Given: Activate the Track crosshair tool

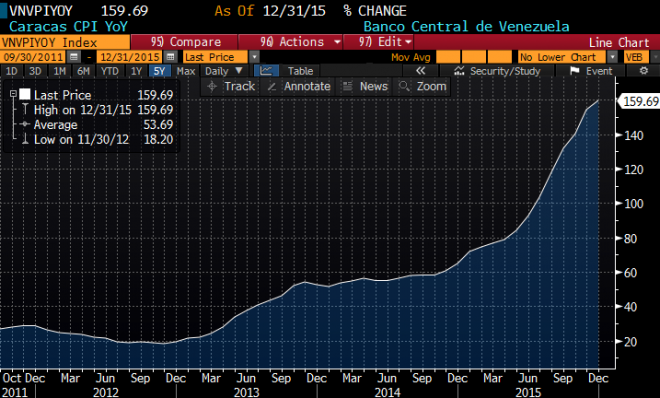Looking at the screenshot, I should (231, 86).
